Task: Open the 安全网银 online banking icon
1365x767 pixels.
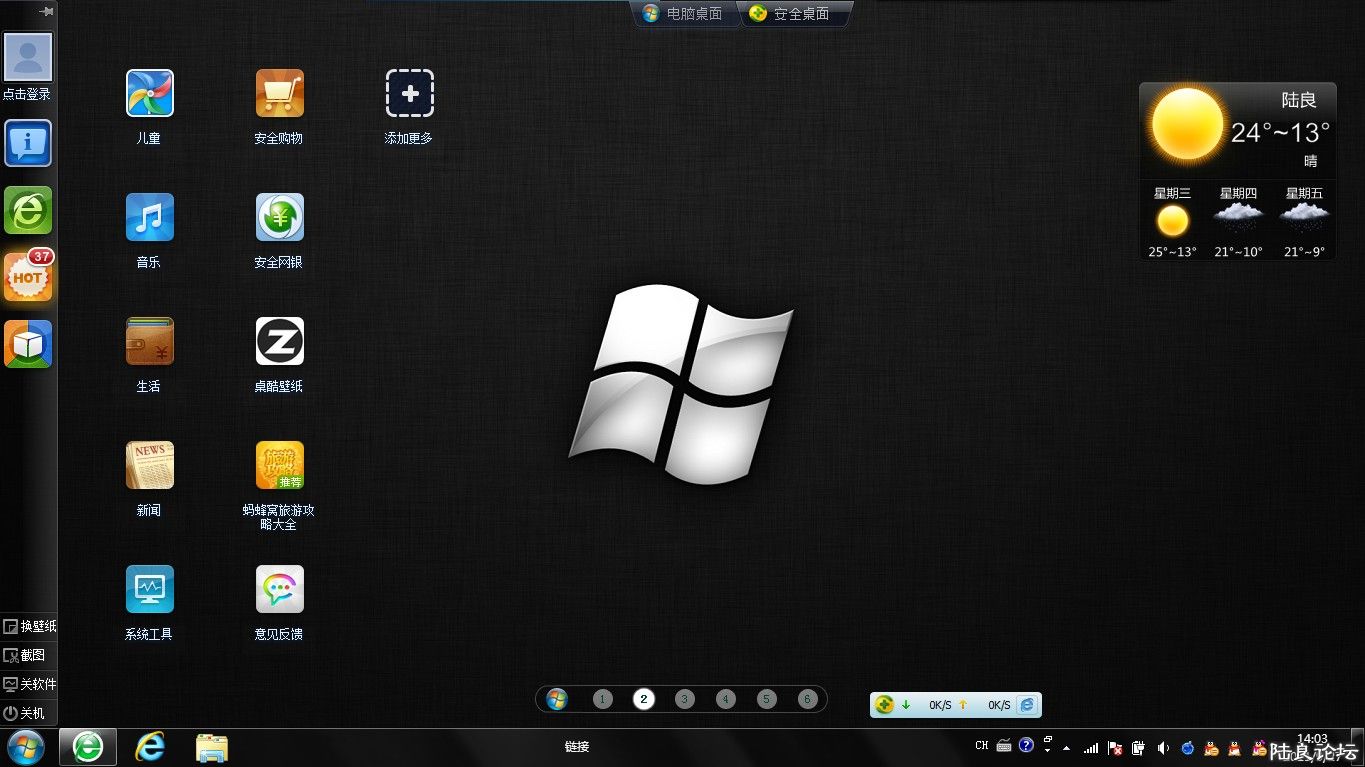Action: point(279,217)
